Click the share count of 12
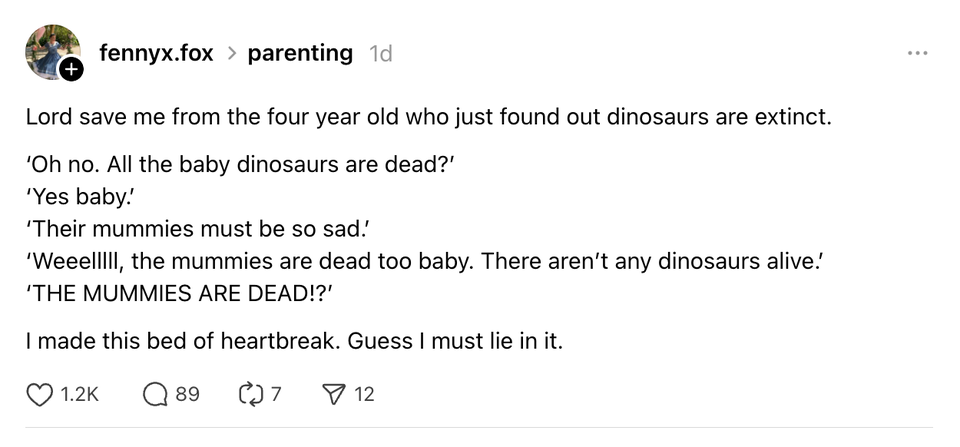960x447 pixels. (x=365, y=395)
